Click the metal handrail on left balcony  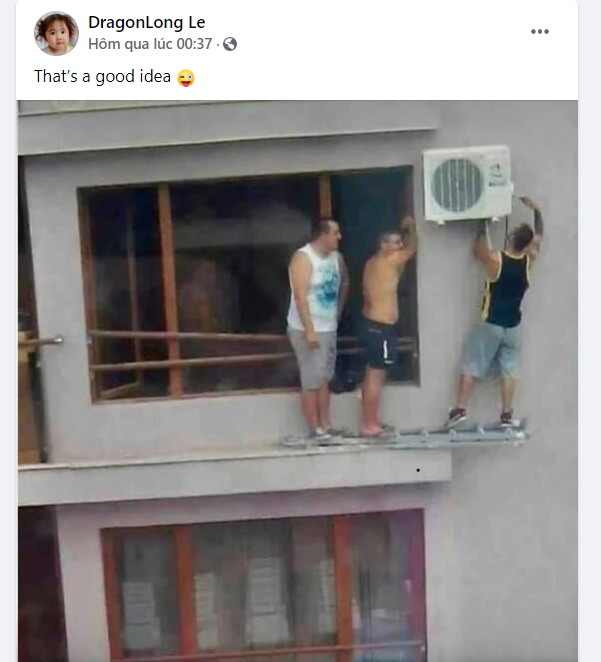(x=41, y=341)
